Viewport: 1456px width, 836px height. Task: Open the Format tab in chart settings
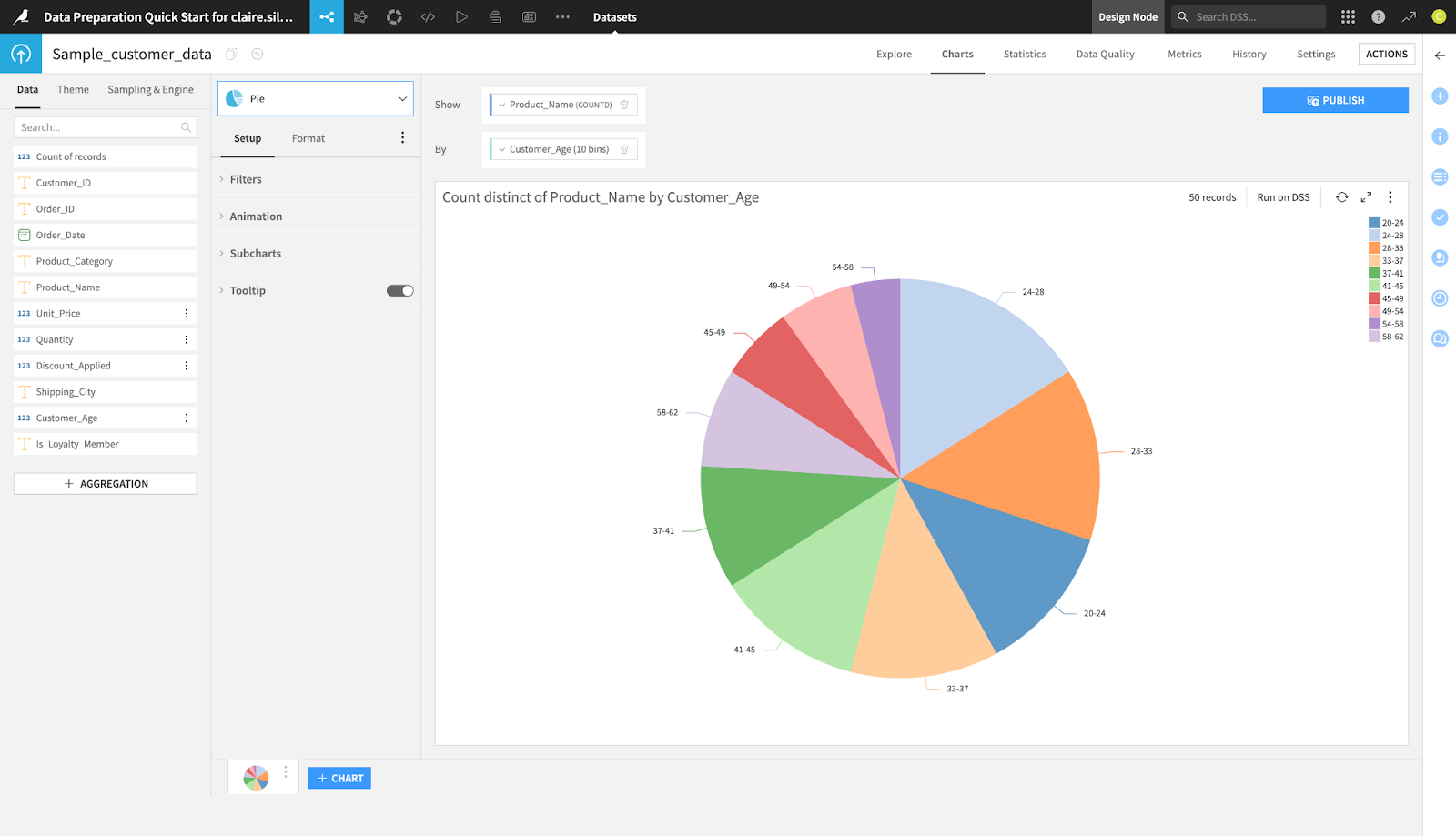pos(308,138)
